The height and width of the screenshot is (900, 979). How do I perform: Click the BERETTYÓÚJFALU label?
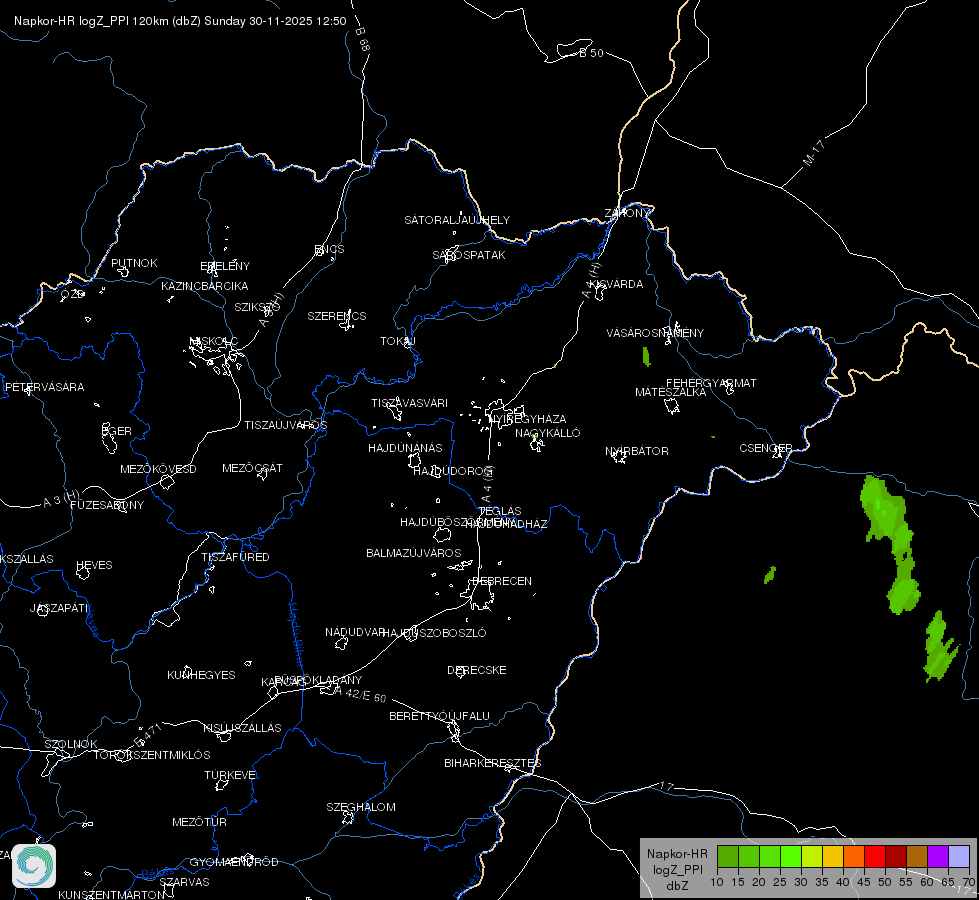point(439,716)
